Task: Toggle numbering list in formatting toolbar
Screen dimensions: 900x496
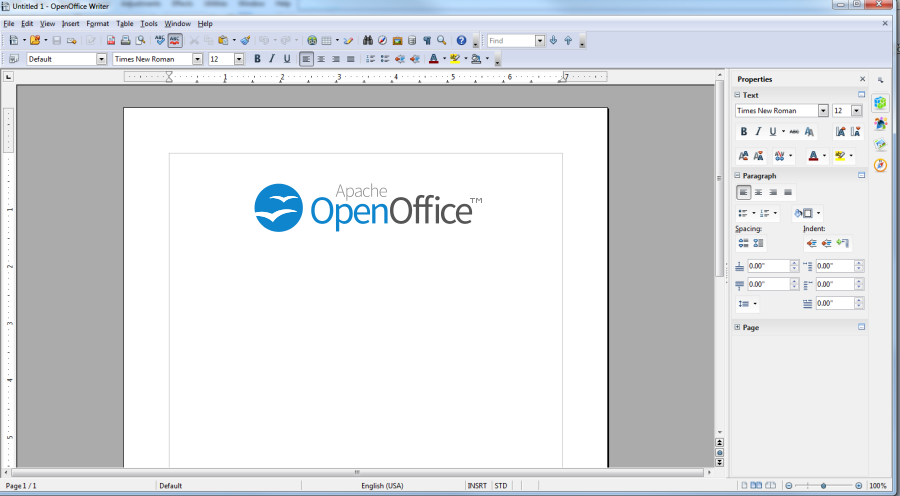Action: (x=370, y=59)
